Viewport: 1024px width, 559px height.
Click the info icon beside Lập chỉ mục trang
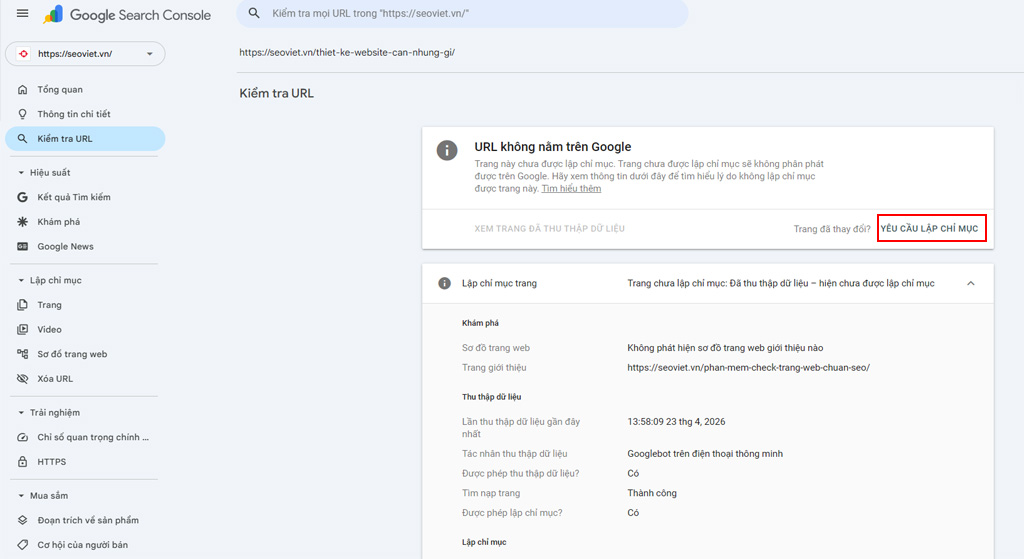[x=444, y=283]
